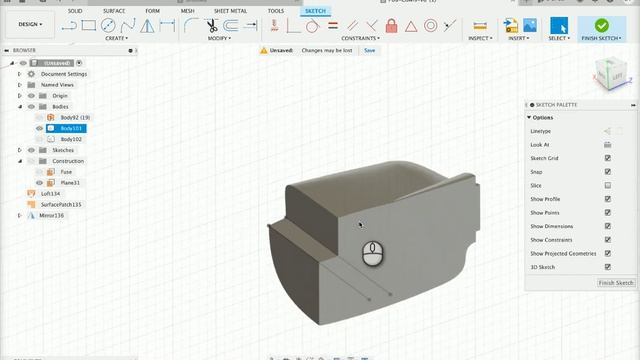The width and height of the screenshot is (640, 360).
Task: Expand the Document Settings tree node
Action: [19, 74]
